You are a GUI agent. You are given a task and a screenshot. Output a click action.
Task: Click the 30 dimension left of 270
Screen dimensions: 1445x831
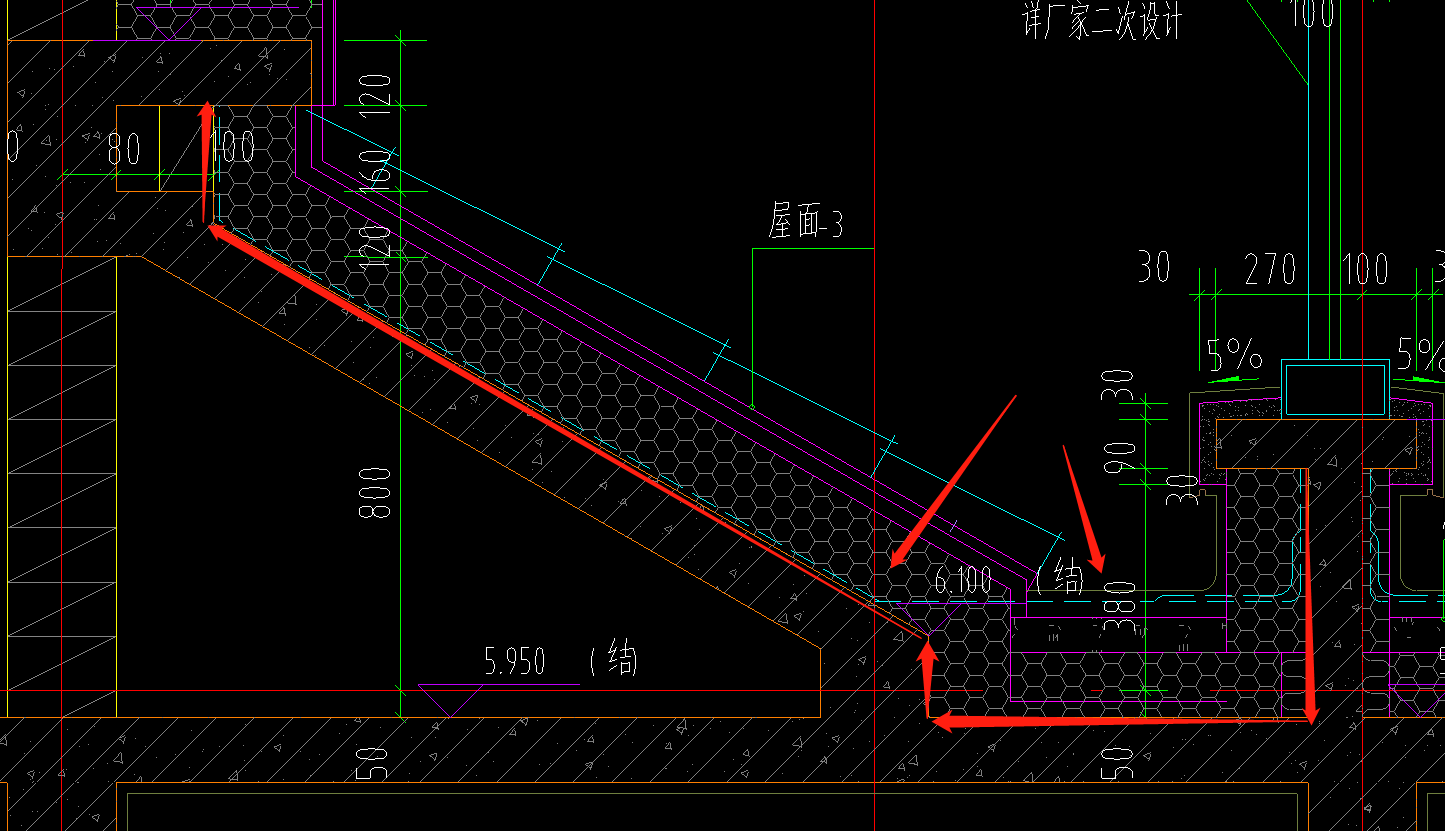[x=1154, y=267]
